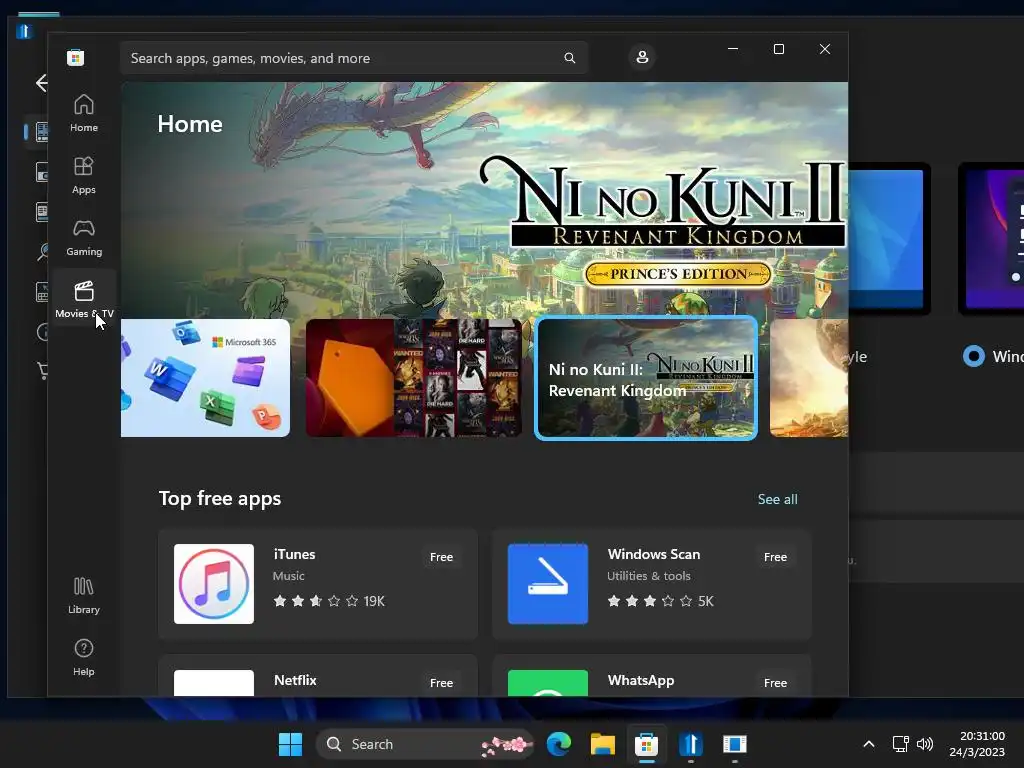Launch Microsoft Edge from the taskbar
Image resolution: width=1024 pixels, height=768 pixels.
coord(559,744)
